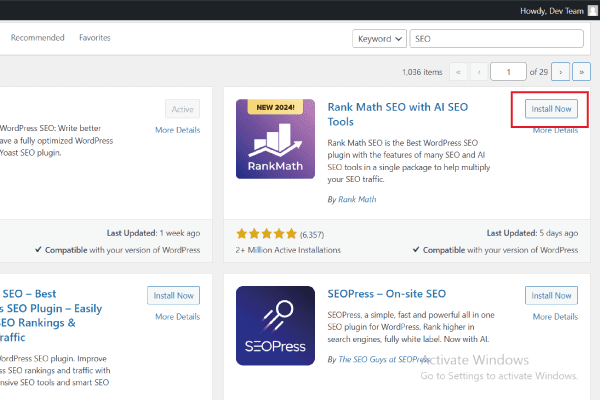The height and width of the screenshot is (400, 600).
Task: Open Rank Math SEO with AI SEO Tools title
Action: click(398, 114)
